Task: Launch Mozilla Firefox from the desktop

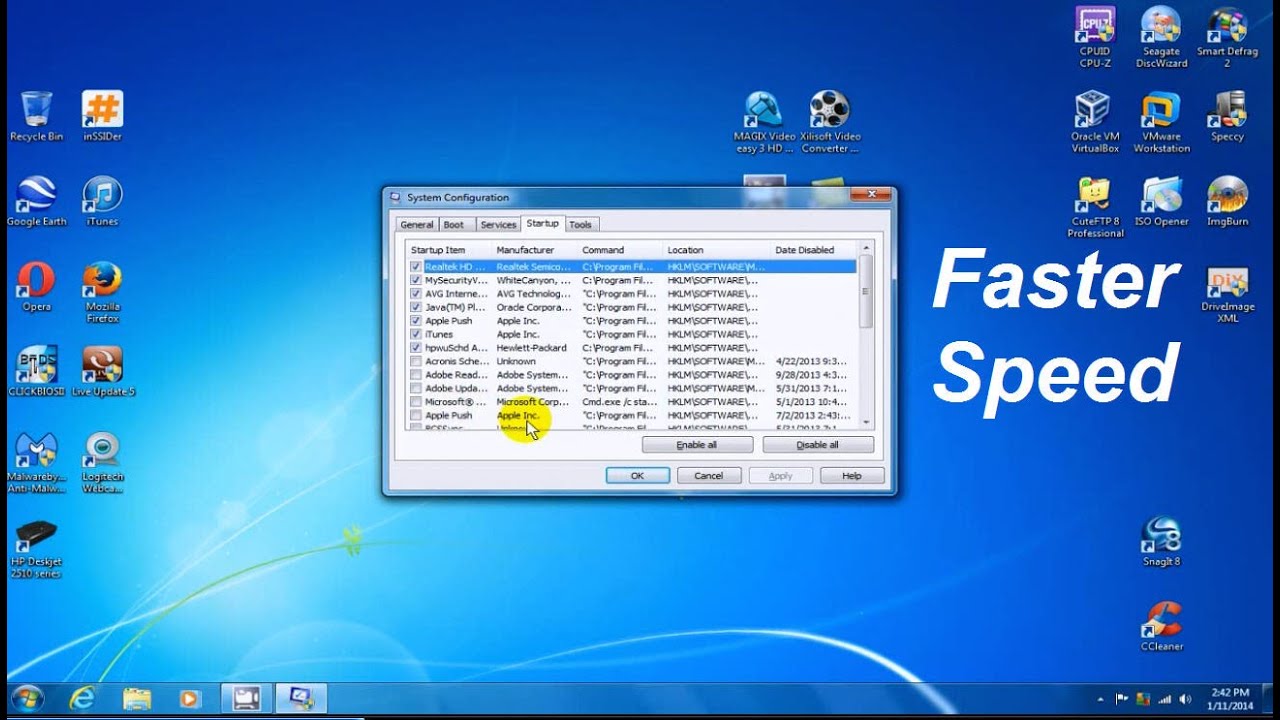Action: pyautogui.click(x=102, y=292)
